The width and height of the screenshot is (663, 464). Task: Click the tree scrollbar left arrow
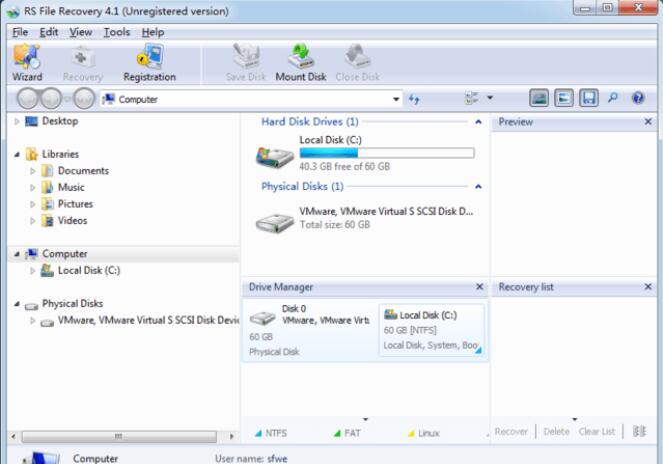pyautogui.click(x=13, y=436)
